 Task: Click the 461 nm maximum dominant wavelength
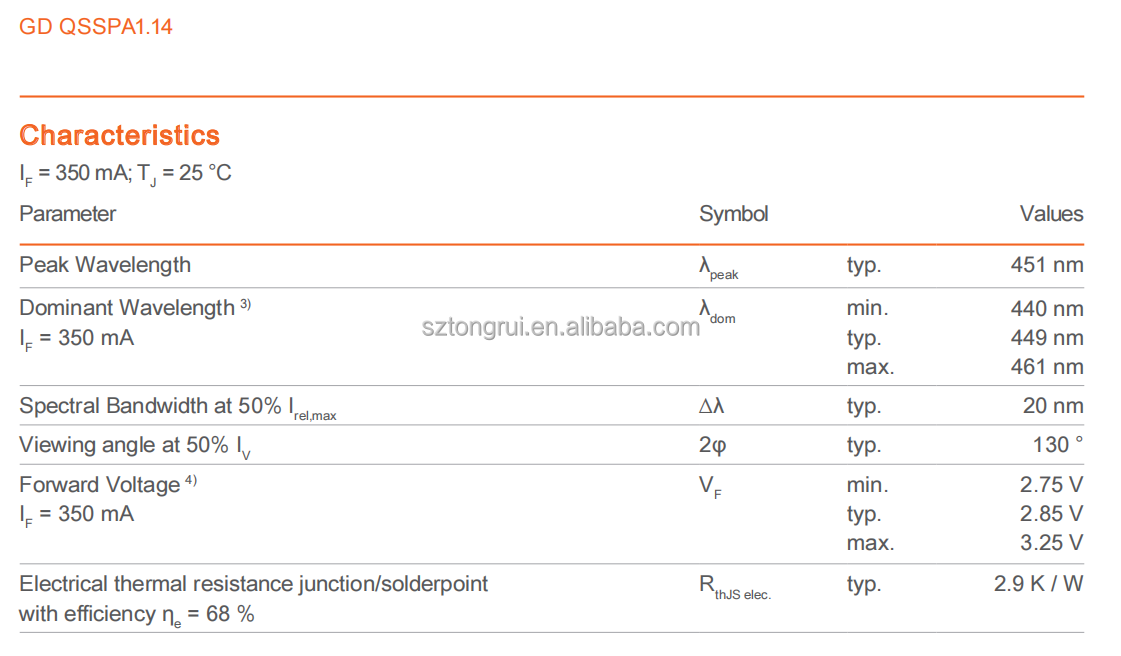(1047, 367)
